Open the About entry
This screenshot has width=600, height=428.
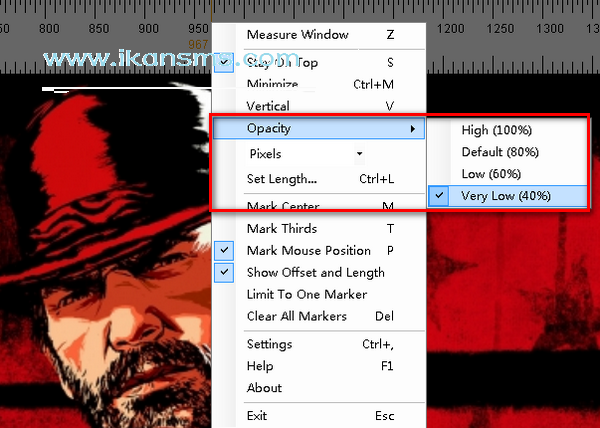[x=264, y=388]
